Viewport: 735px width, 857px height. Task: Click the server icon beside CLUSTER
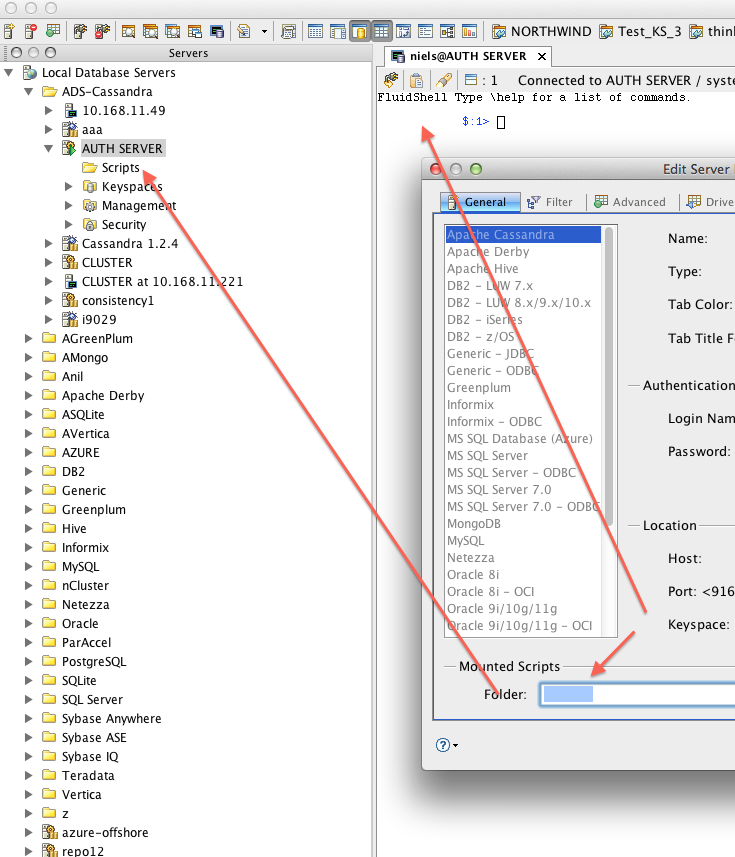tap(69, 262)
